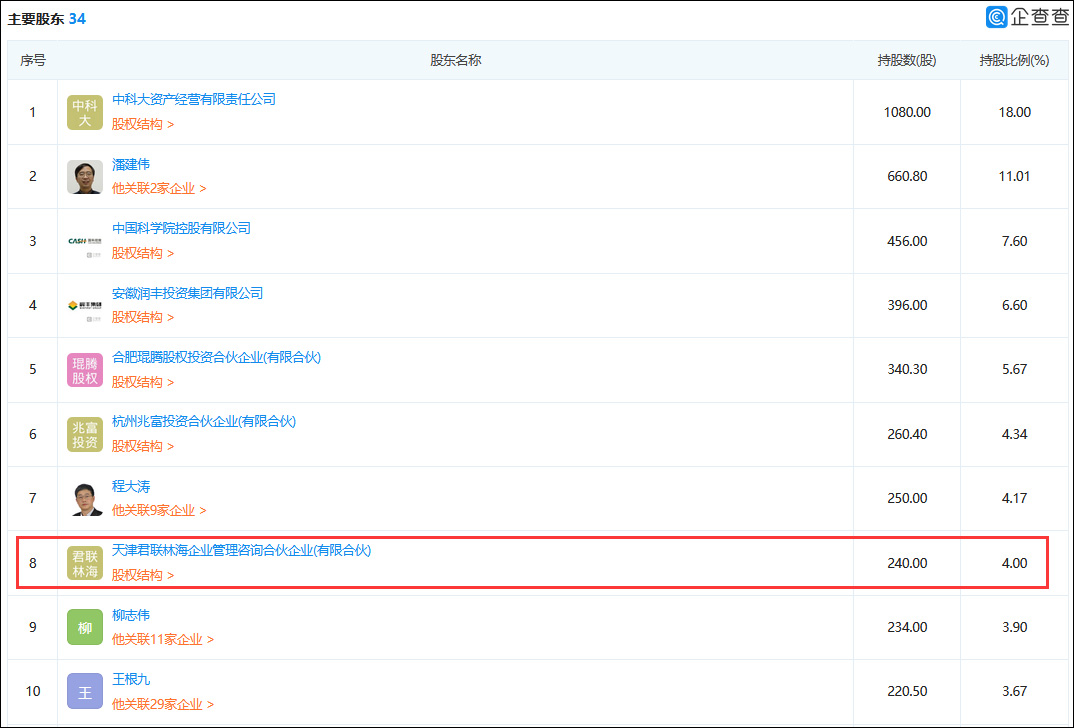This screenshot has width=1074, height=728.
Task: Select the 260.40 shares cell
Action: [907, 434]
